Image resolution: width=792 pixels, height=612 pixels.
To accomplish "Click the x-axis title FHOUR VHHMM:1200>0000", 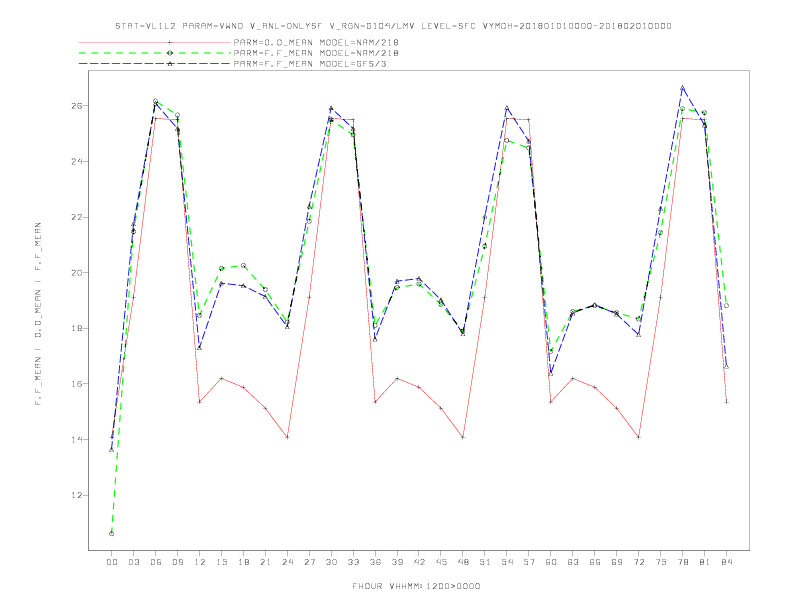I will point(416,586).
